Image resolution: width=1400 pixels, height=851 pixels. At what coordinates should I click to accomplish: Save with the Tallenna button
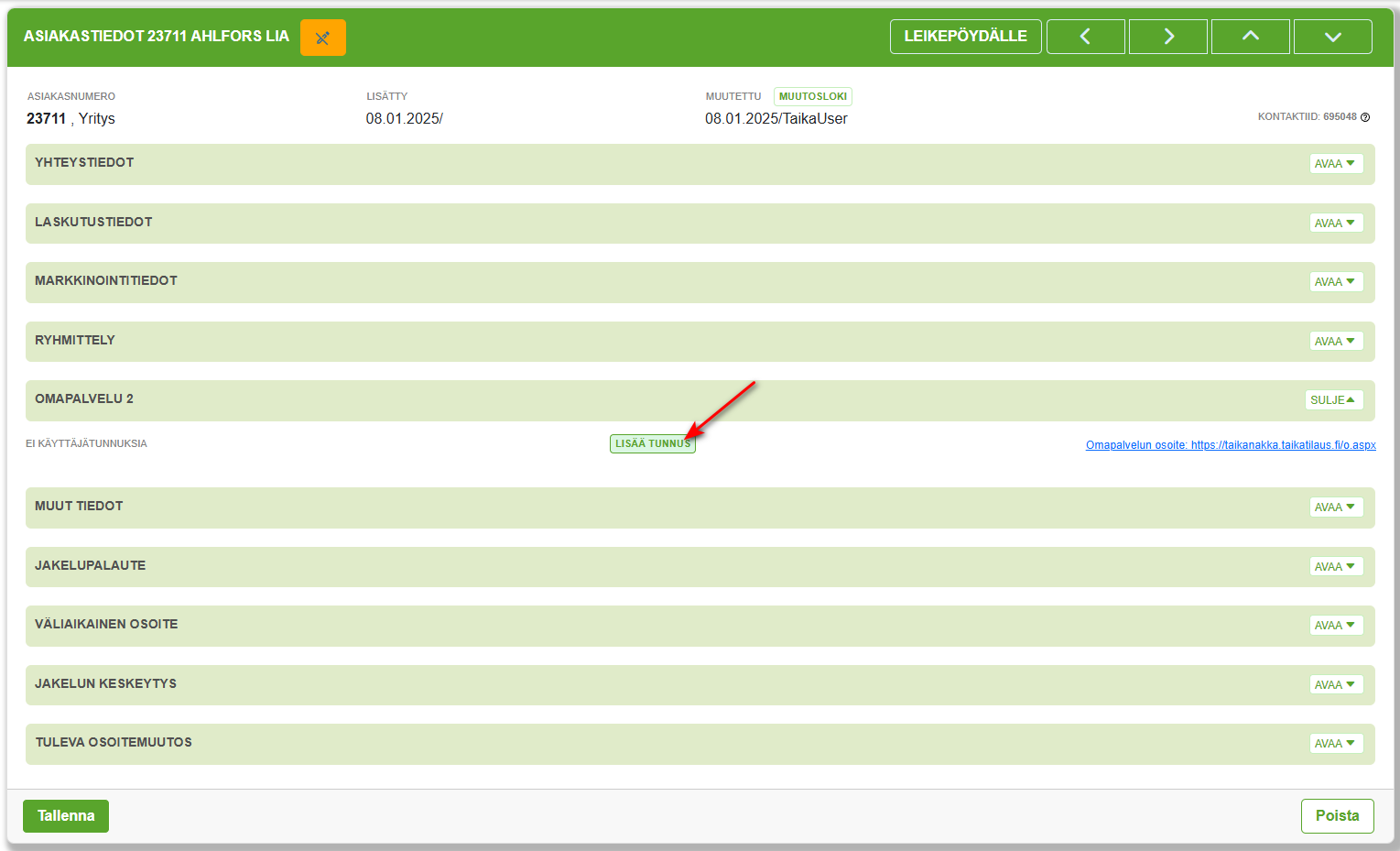(66, 816)
